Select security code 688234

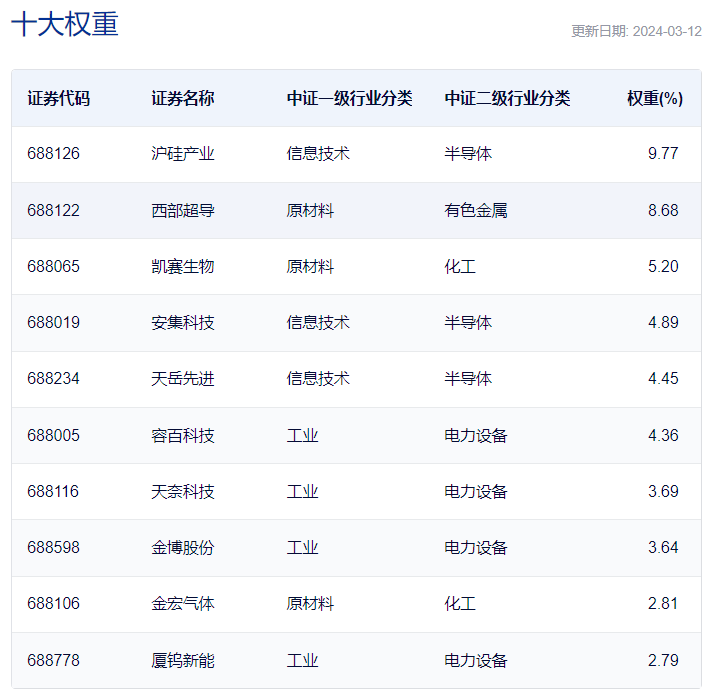click(53, 379)
